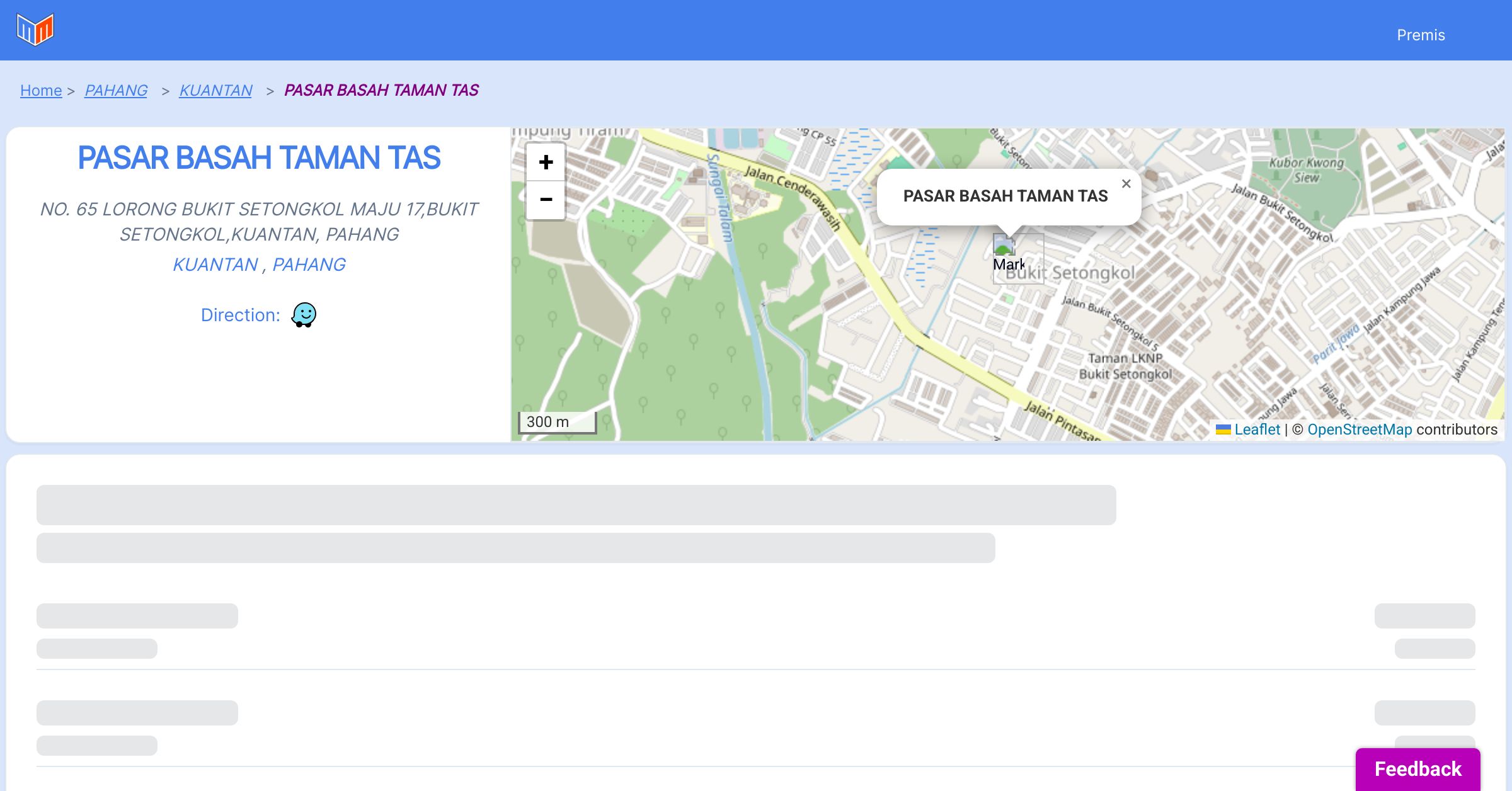The width and height of the screenshot is (1512, 791).
Task: Click PASAR BASAH TAMAN TAS breadcrumb
Action: point(381,91)
